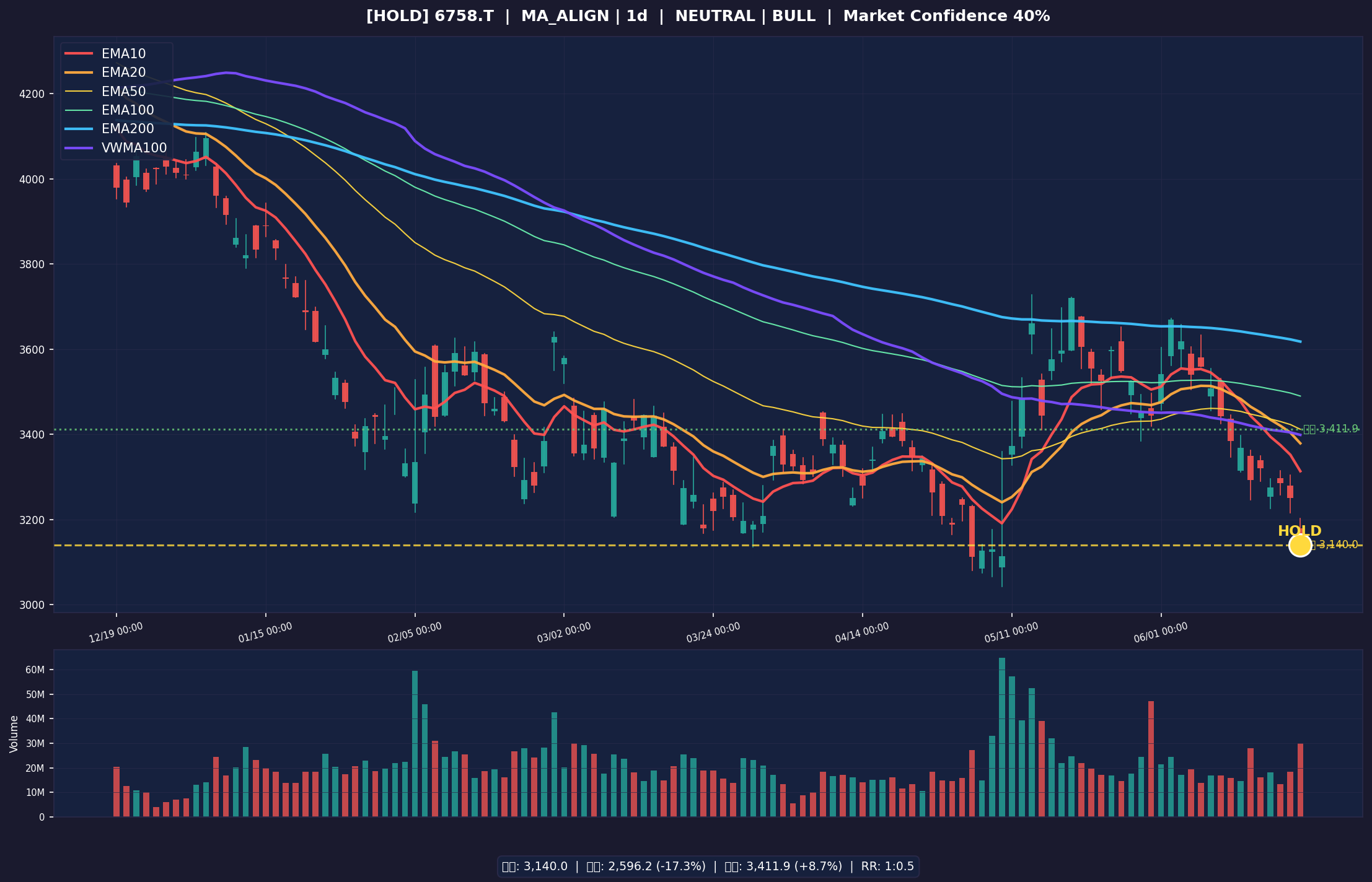
Task: Click the EMA10 legend entry
Action: (x=105, y=54)
